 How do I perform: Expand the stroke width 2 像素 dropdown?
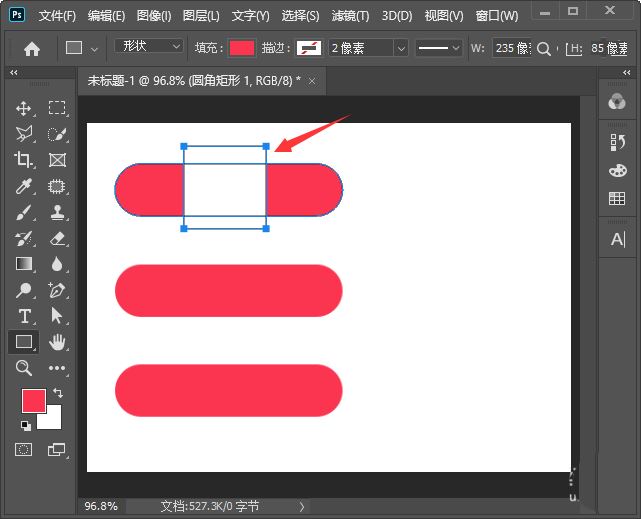tap(401, 49)
